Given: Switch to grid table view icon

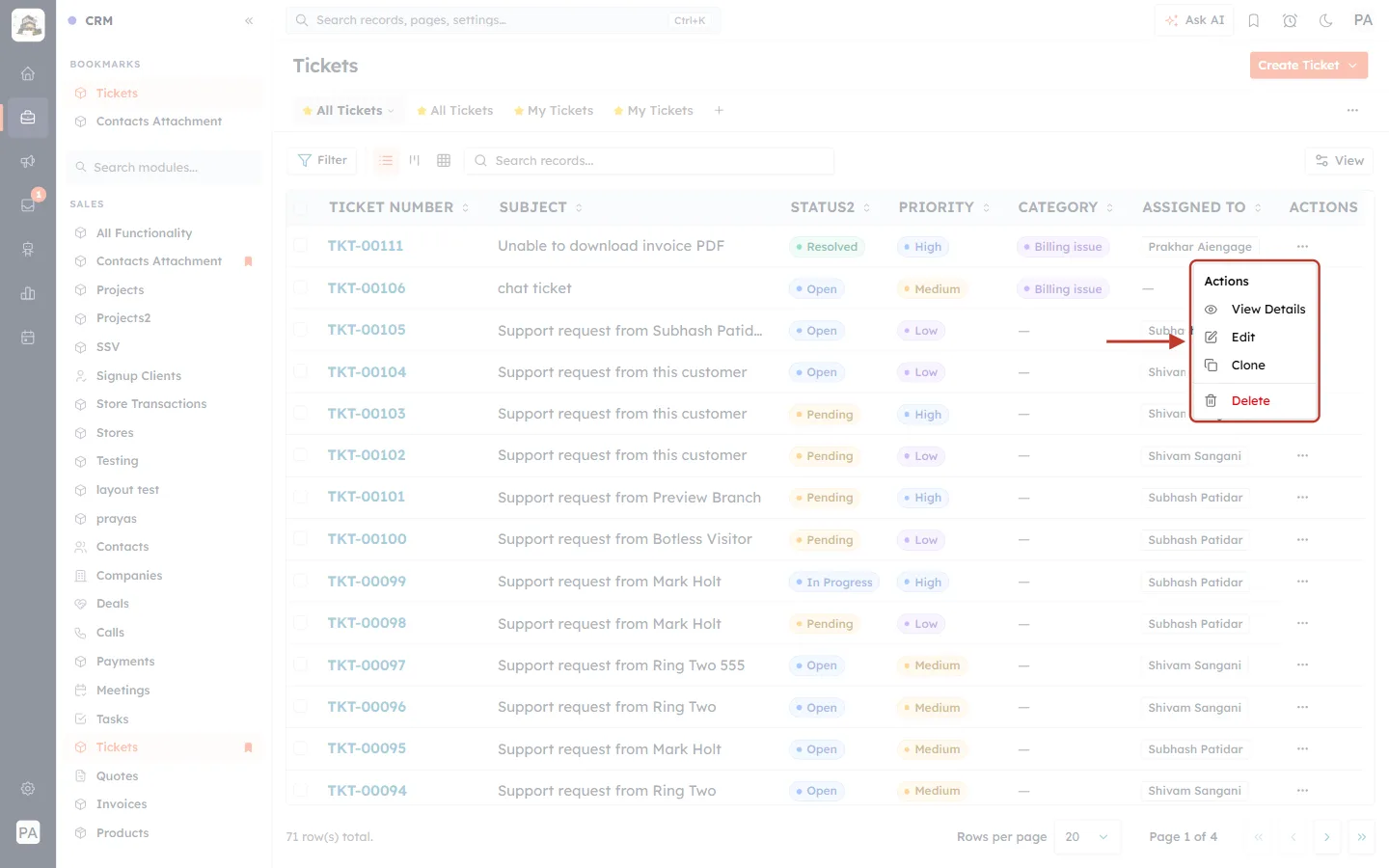Looking at the screenshot, I should click(444, 160).
